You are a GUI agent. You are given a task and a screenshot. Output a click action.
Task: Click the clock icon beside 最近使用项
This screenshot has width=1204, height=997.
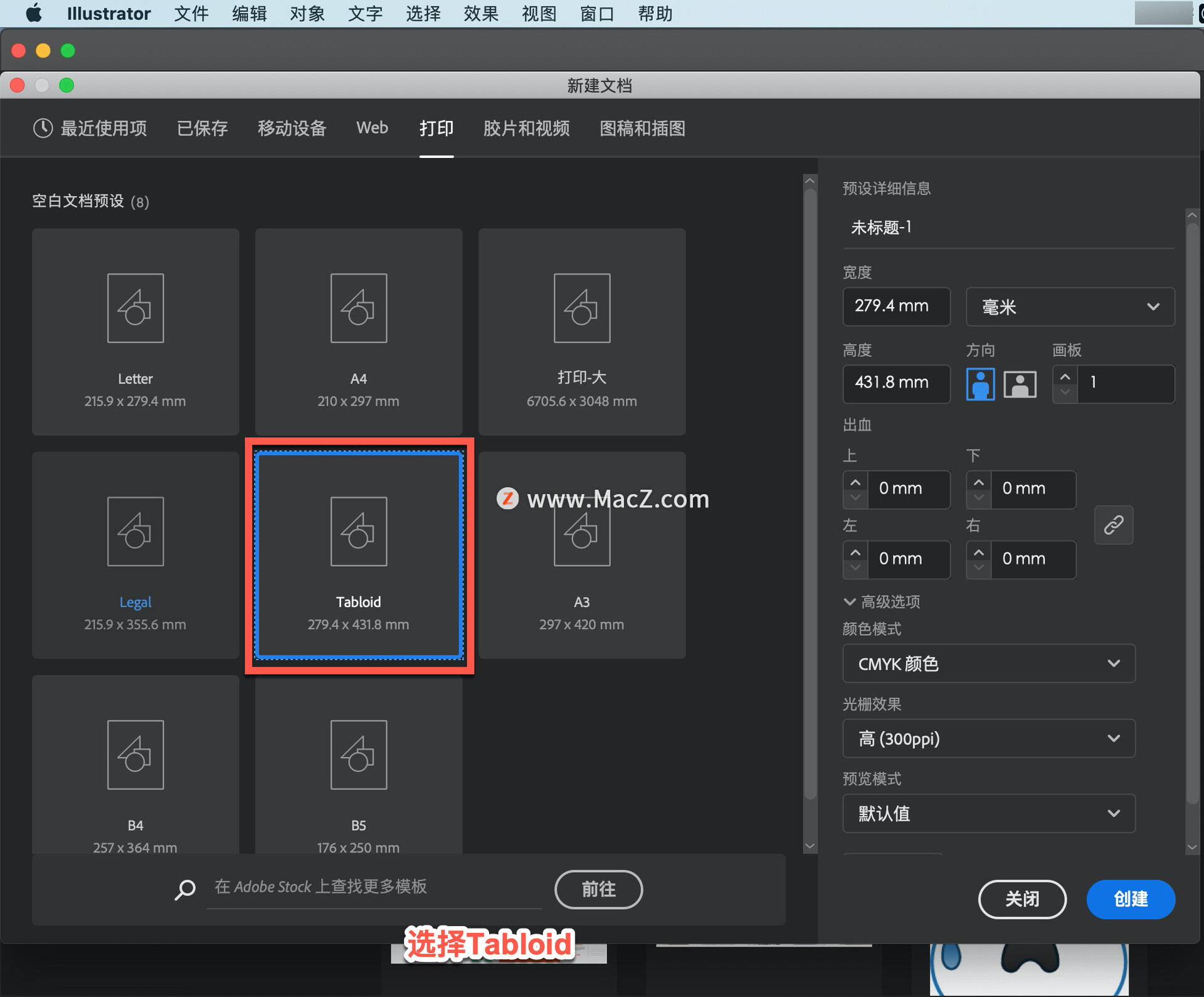point(43,128)
